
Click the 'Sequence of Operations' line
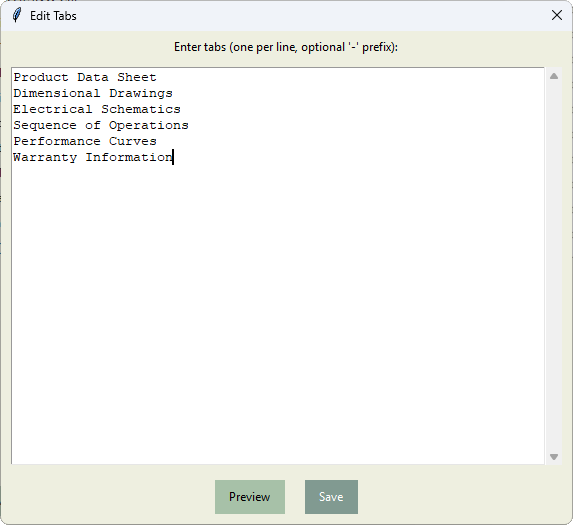101,125
